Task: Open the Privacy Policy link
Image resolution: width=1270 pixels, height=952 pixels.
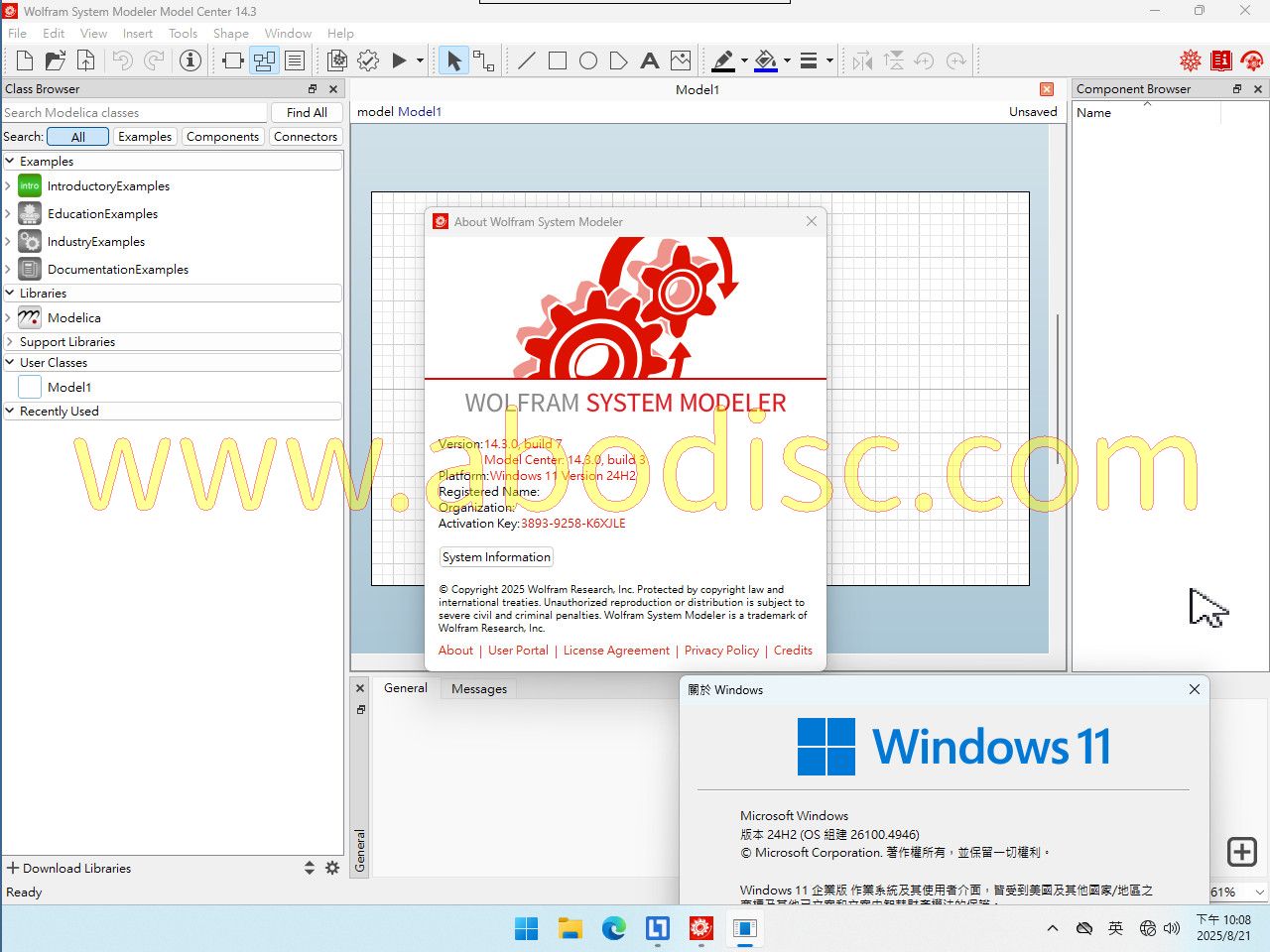Action: click(721, 651)
